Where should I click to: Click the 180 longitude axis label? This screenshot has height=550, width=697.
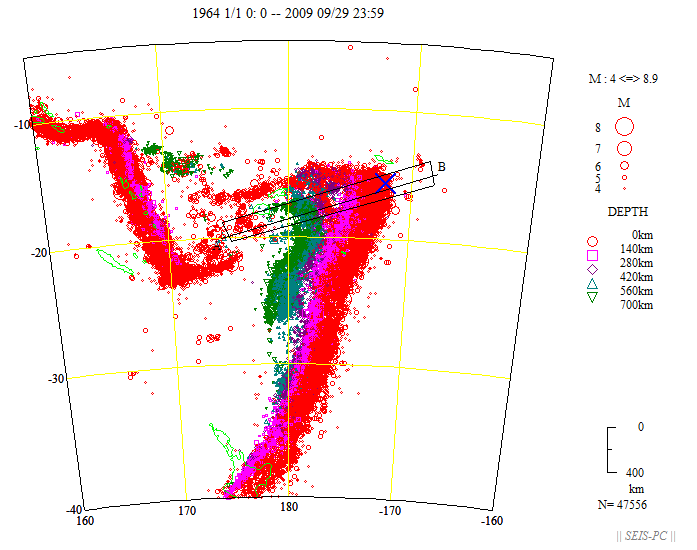tap(288, 511)
